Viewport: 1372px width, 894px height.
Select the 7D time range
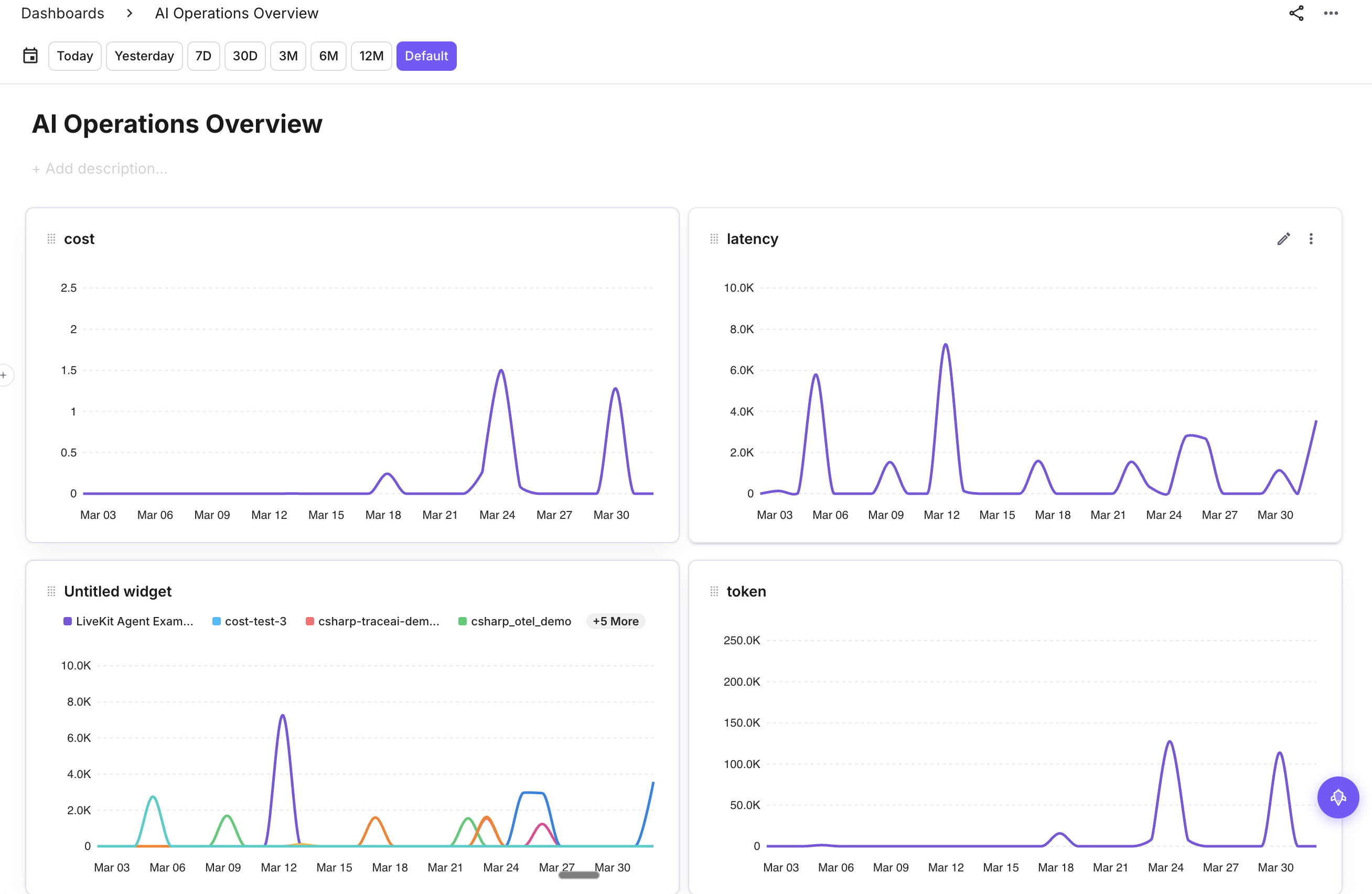tap(203, 56)
